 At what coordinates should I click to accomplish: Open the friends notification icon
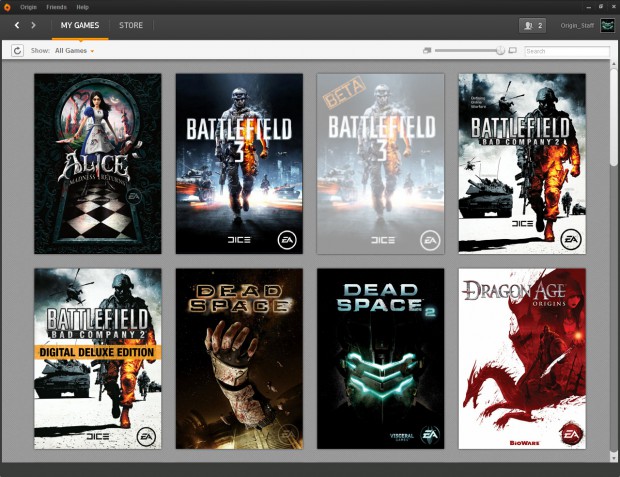[x=532, y=25]
